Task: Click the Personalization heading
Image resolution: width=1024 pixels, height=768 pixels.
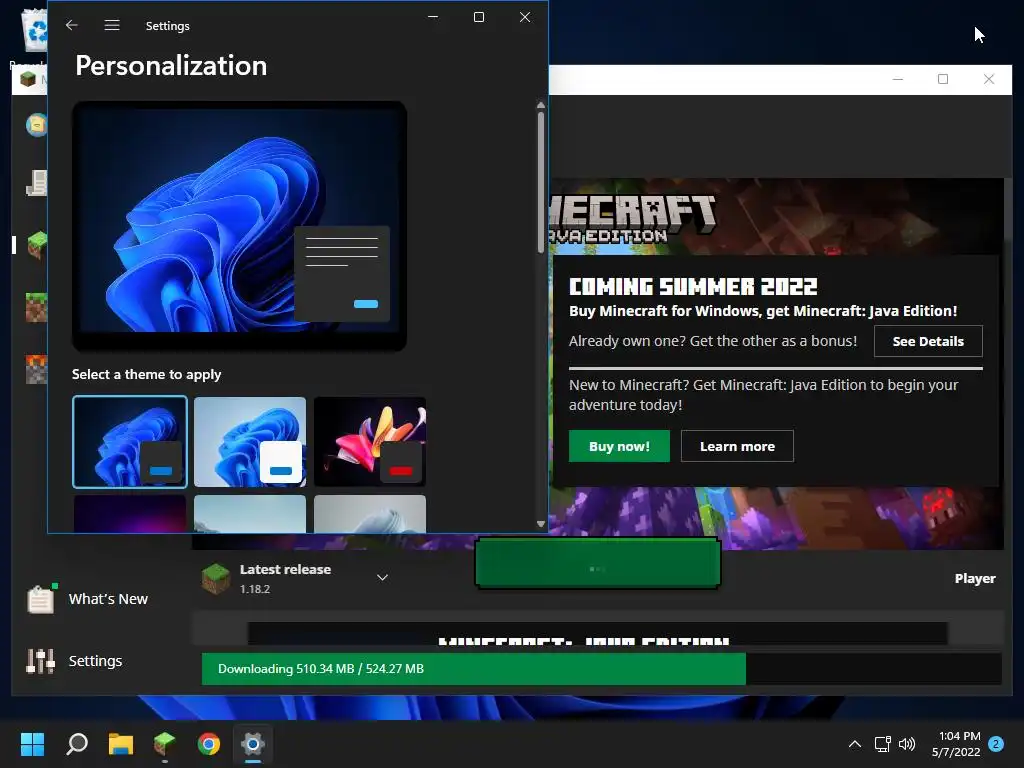Action: tap(171, 65)
